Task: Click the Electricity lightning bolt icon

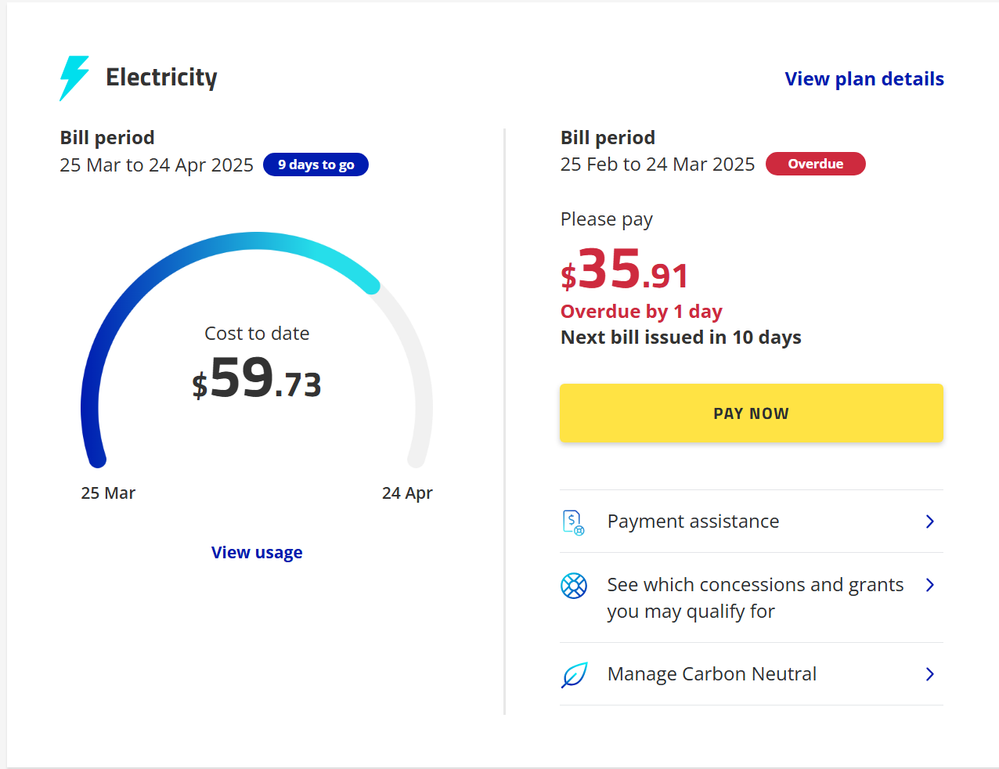Action: pyautogui.click(x=75, y=78)
